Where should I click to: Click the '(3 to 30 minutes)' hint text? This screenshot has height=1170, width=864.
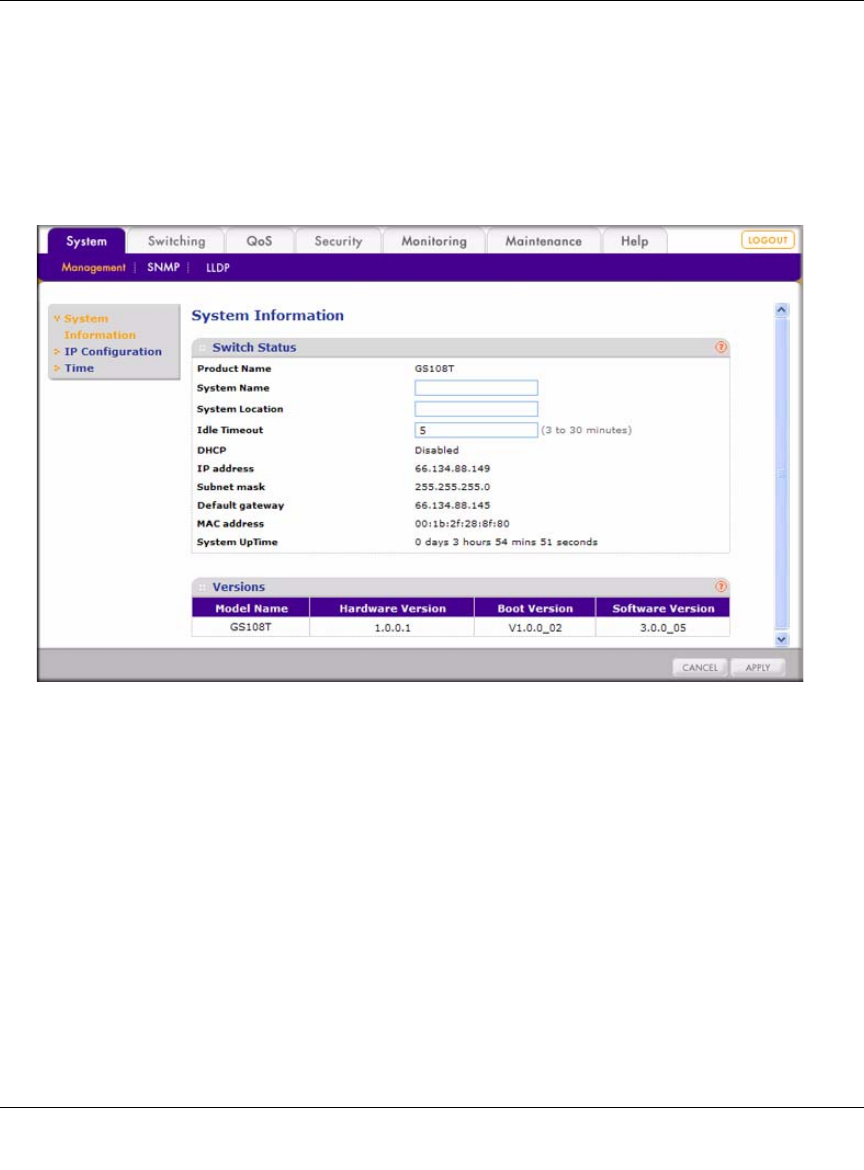[586, 430]
